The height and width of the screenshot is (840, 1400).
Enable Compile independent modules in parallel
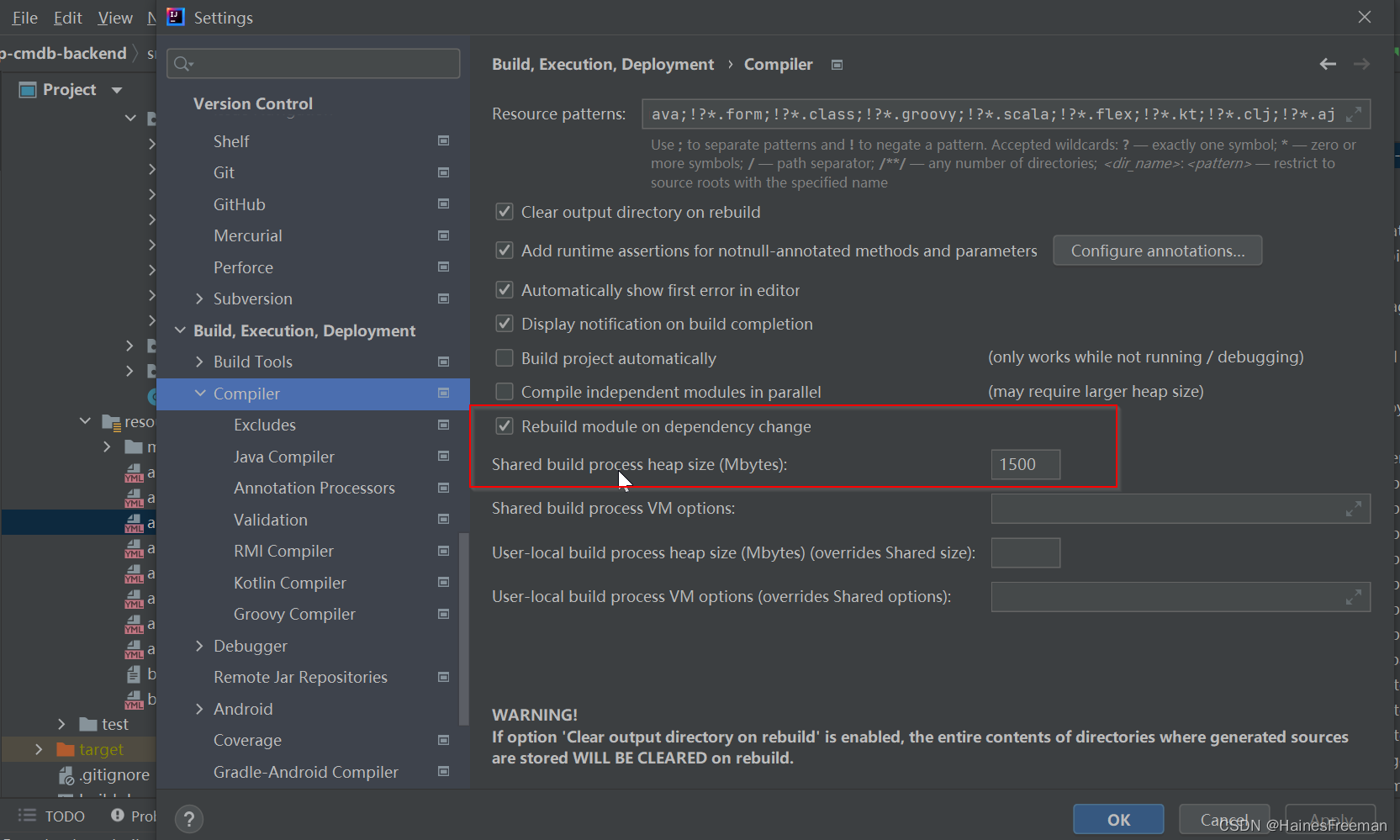pos(505,392)
